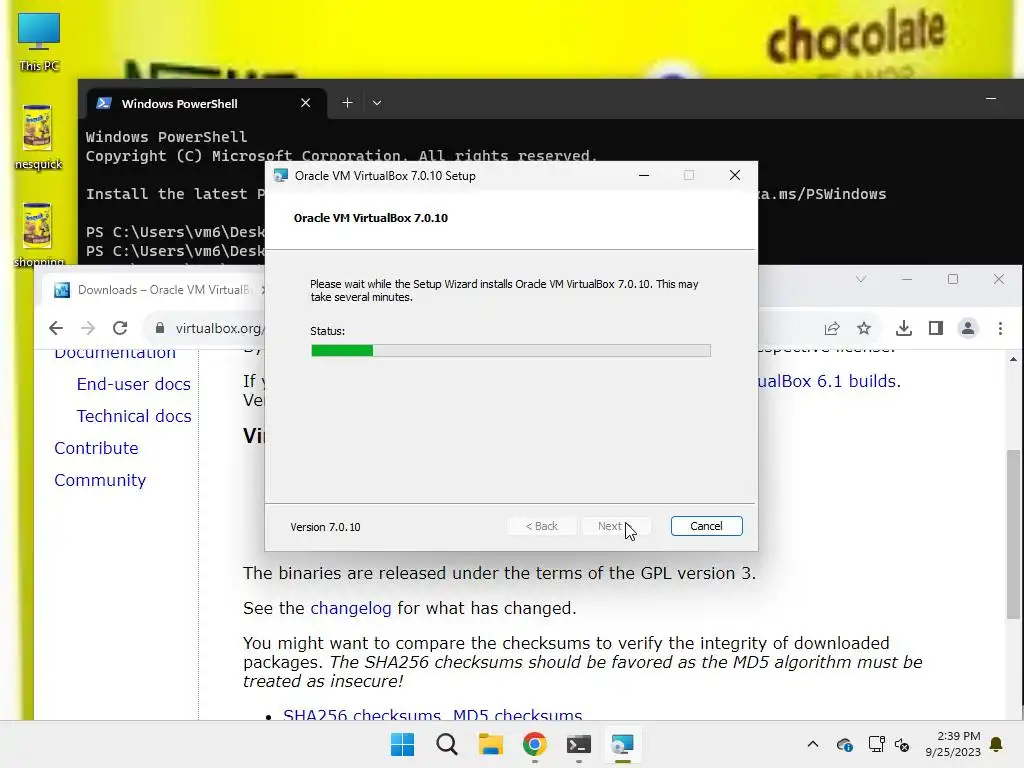Switch to Chrome from taskbar
Image resolution: width=1024 pixels, height=768 pixels.
(534, 744)
